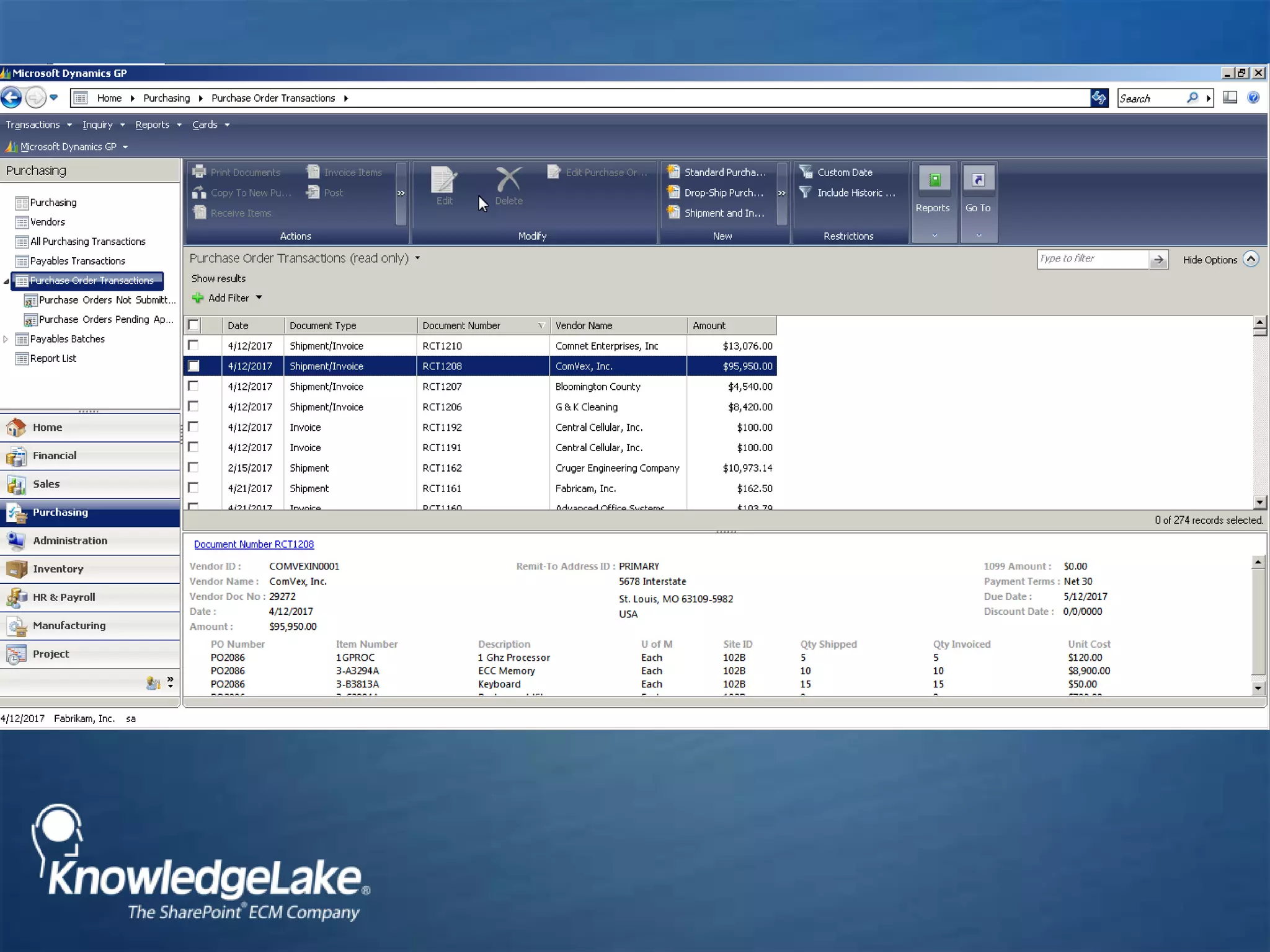Open the Document Number RCT1208 link
The width and height of the screenshot is (1270, 952).
point(254,544)
